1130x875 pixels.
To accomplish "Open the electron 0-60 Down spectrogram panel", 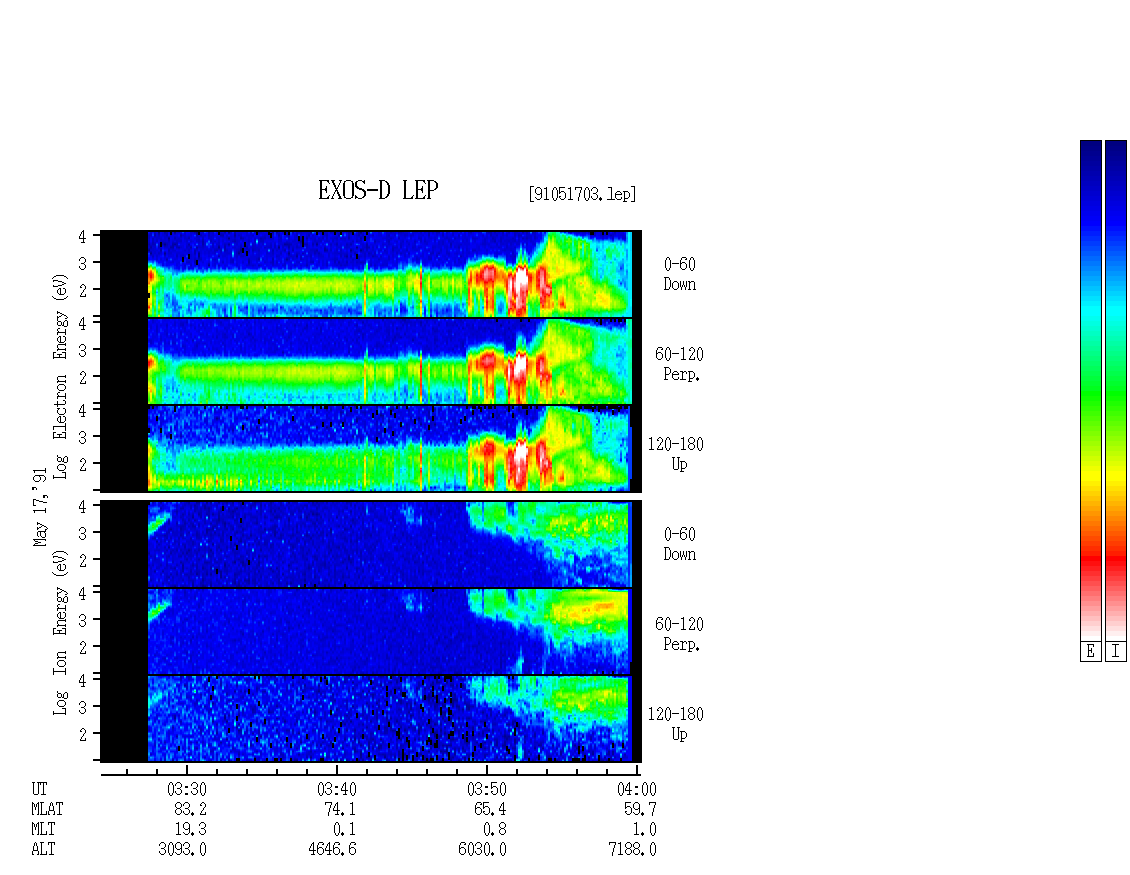I will (370, 274).
